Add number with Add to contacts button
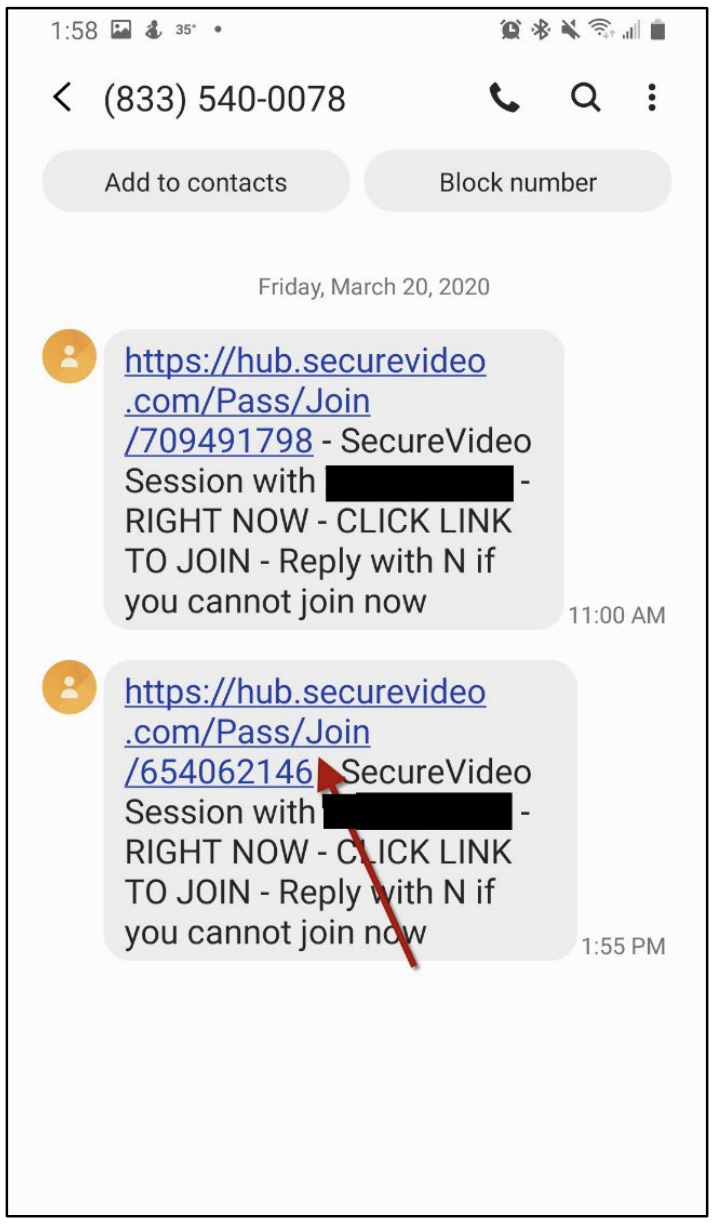This screenshot has width=718, height=1228. click(x=196, y=182)
